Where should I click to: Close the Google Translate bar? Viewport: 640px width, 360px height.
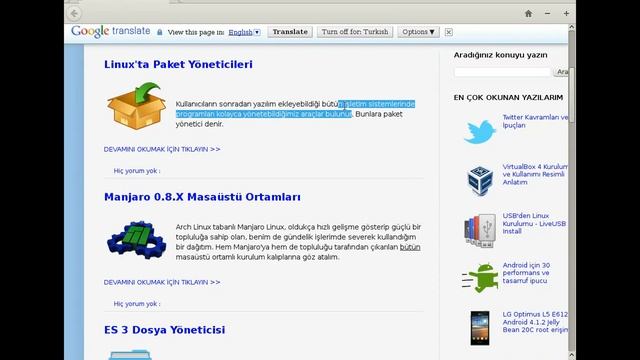449,32
